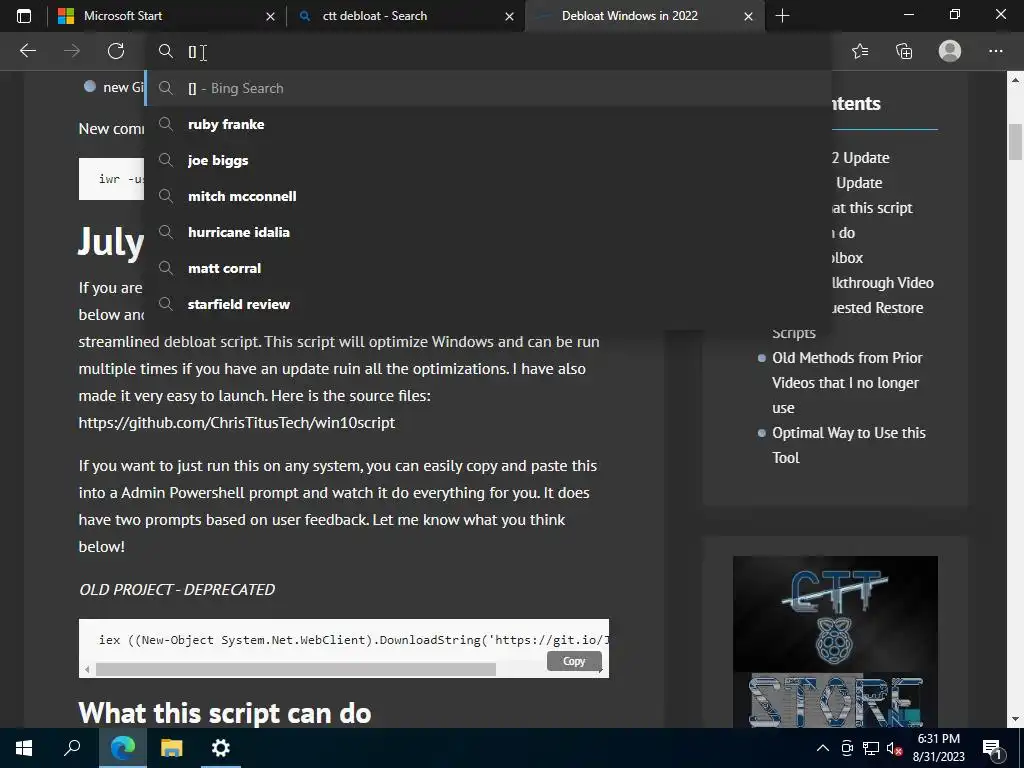Screen dimensions: 1024x768
Task: Choose the 'joe biggs' suggestion
Action: pyautogui.click(x=488, y=160)
